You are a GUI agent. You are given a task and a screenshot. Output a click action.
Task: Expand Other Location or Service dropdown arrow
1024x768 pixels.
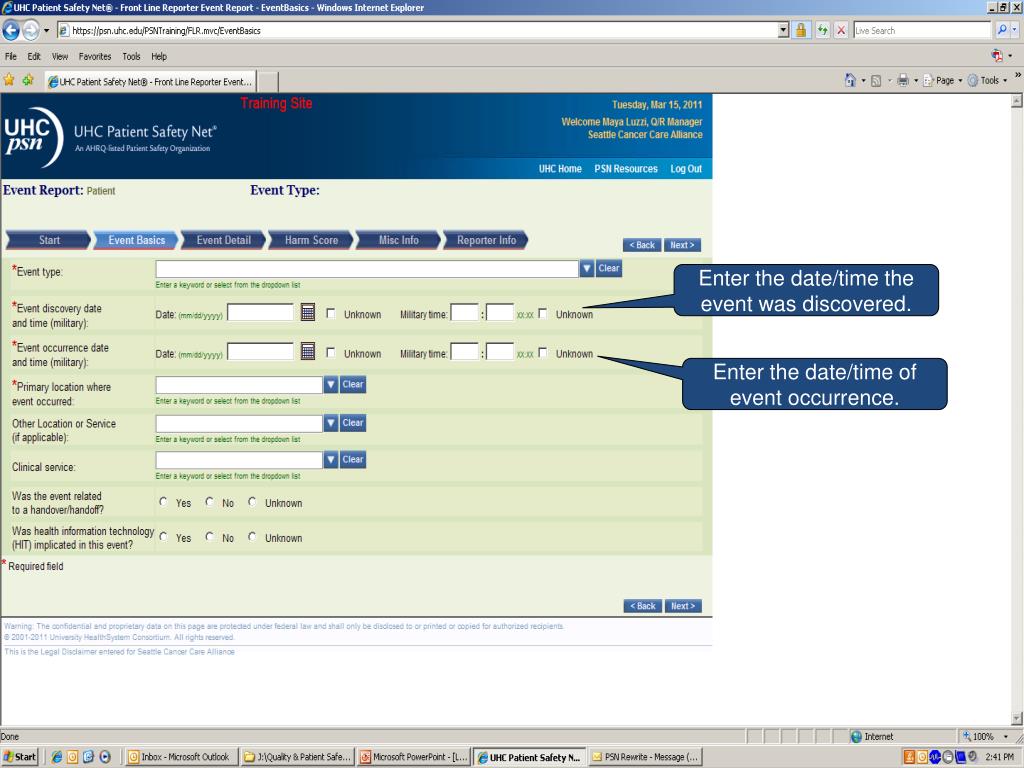pyautogui.click(x=330, y=423)
